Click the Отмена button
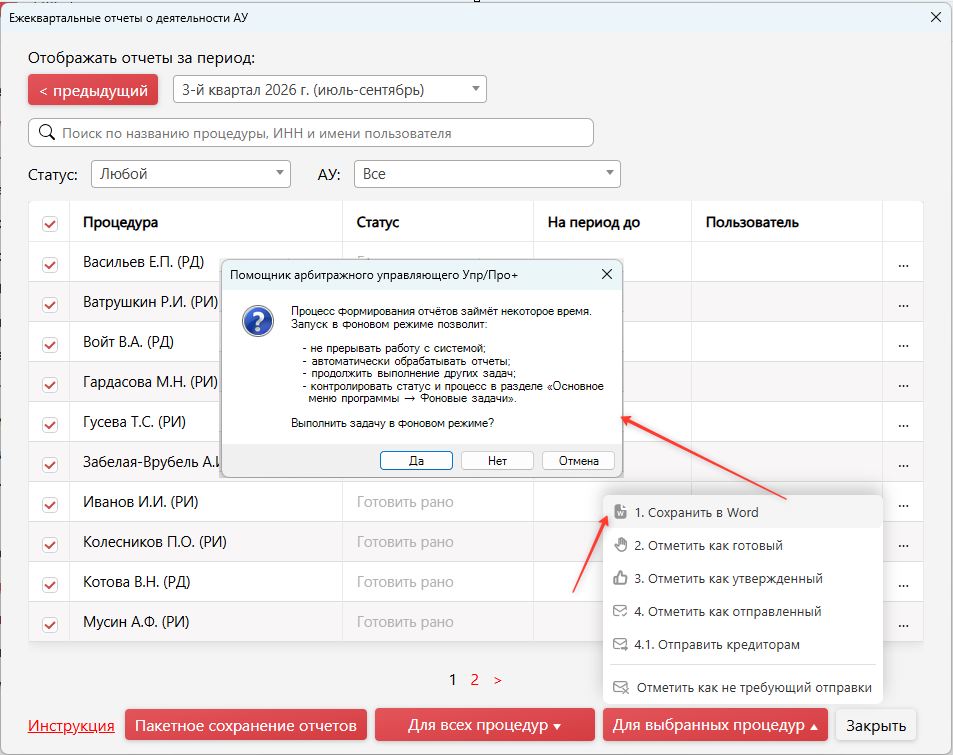The width and height of the screenshot is (953, 755). 579,461
